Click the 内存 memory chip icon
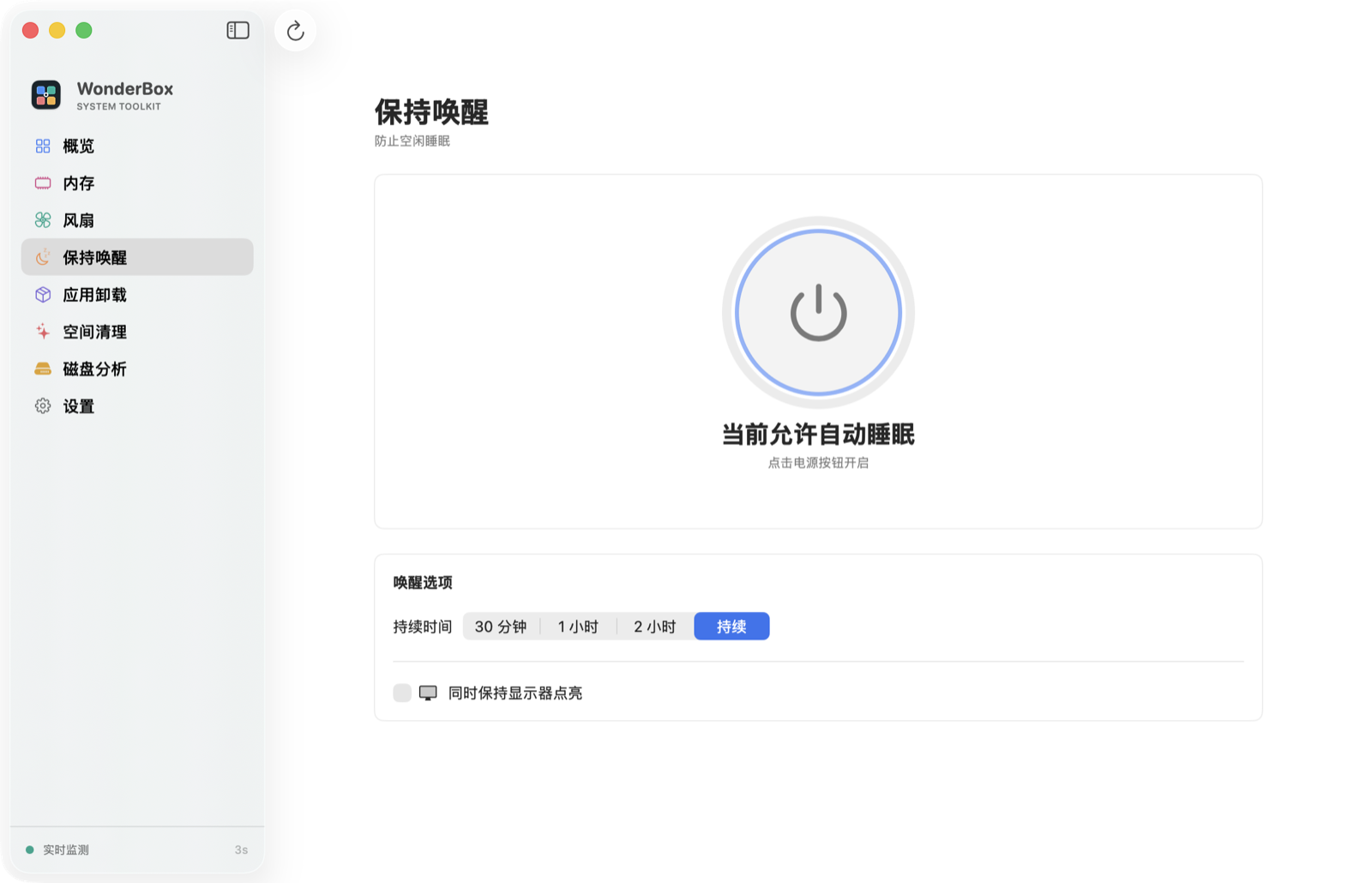The height and width of the screenshot is (883, 1372). 43,183
